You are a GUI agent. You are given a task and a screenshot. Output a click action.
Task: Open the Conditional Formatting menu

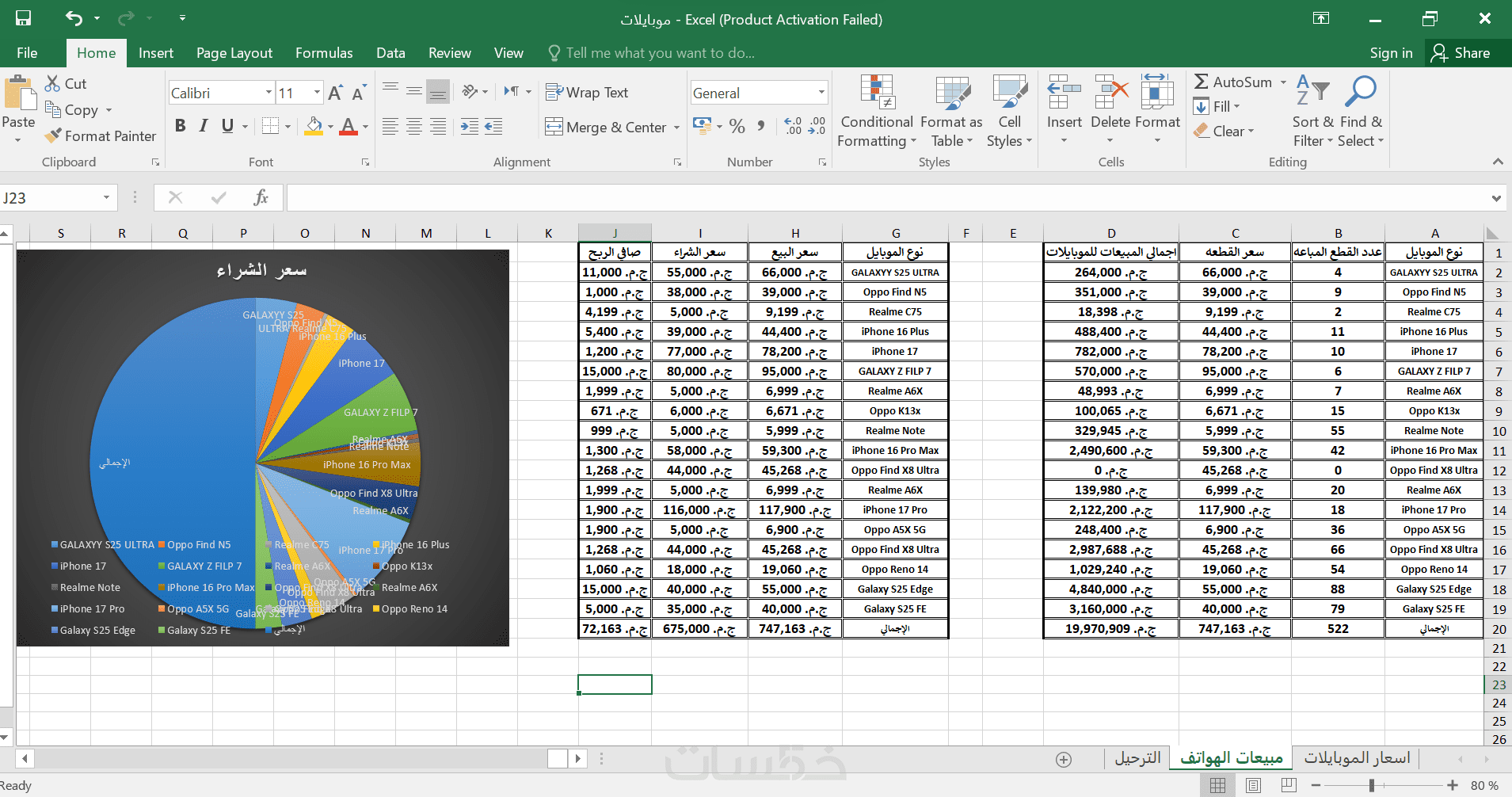tap(877, 111)
